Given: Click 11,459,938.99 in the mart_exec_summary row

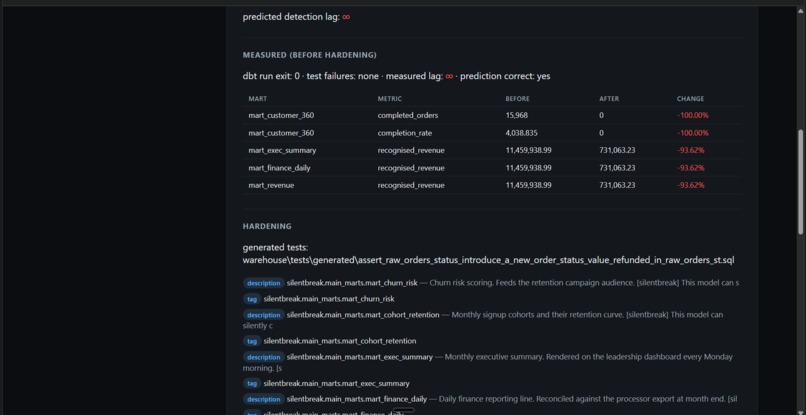Looking at the screenshot, I should [528, 150].
